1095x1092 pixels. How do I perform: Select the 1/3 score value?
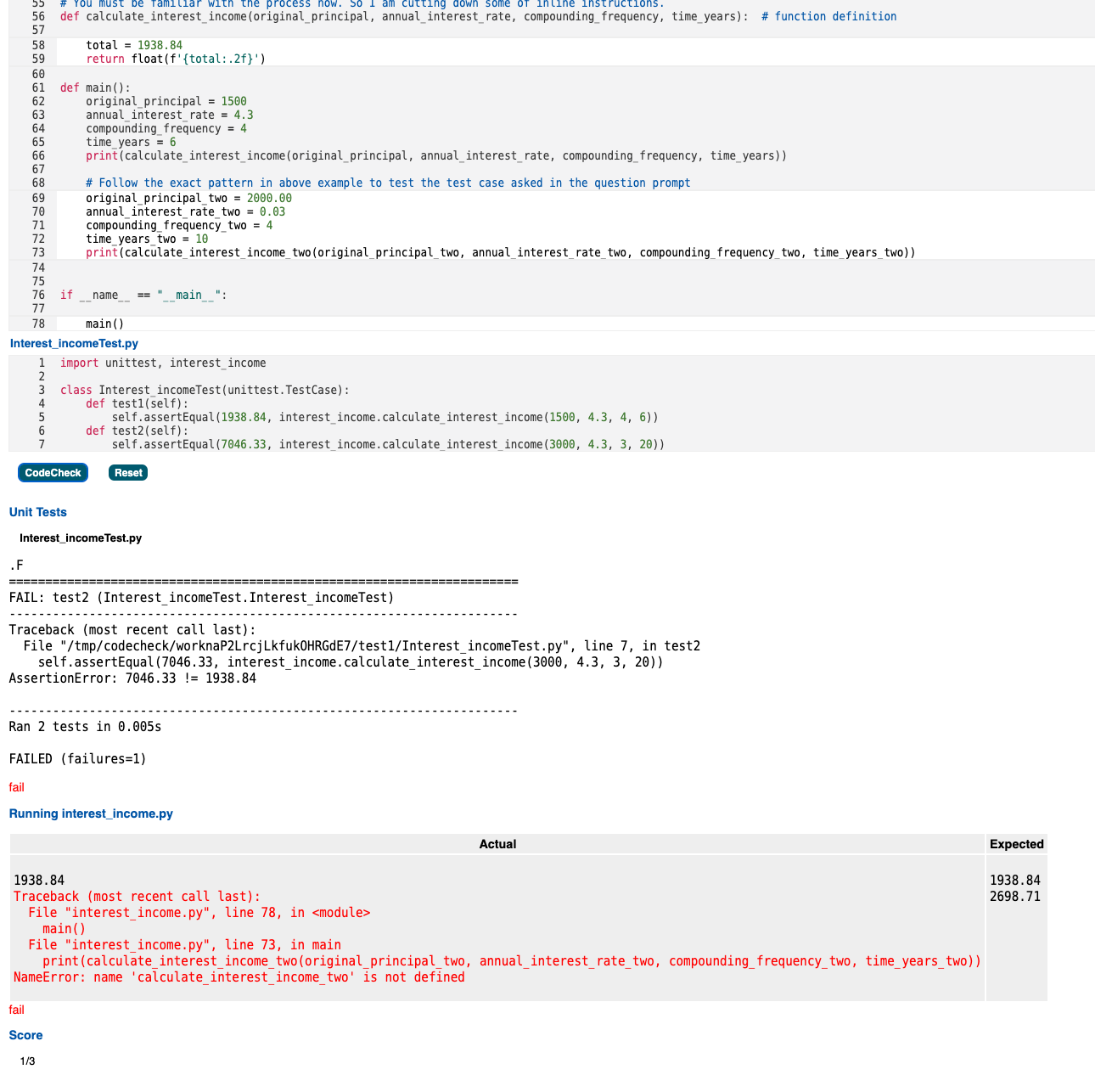point(28,1061)
